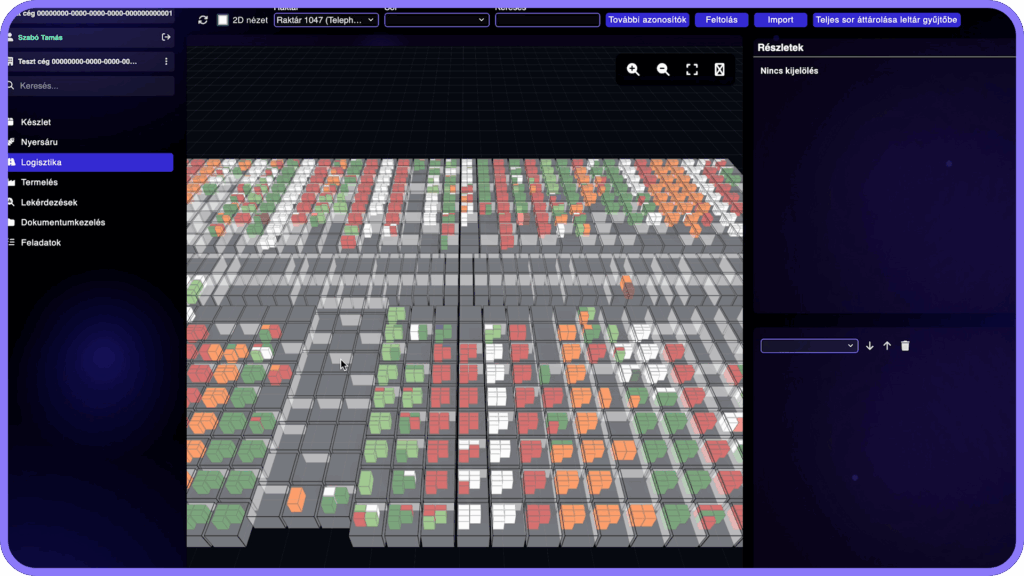
Task: Open the empty row dropdown in toolbar
Action: point(436,20)
